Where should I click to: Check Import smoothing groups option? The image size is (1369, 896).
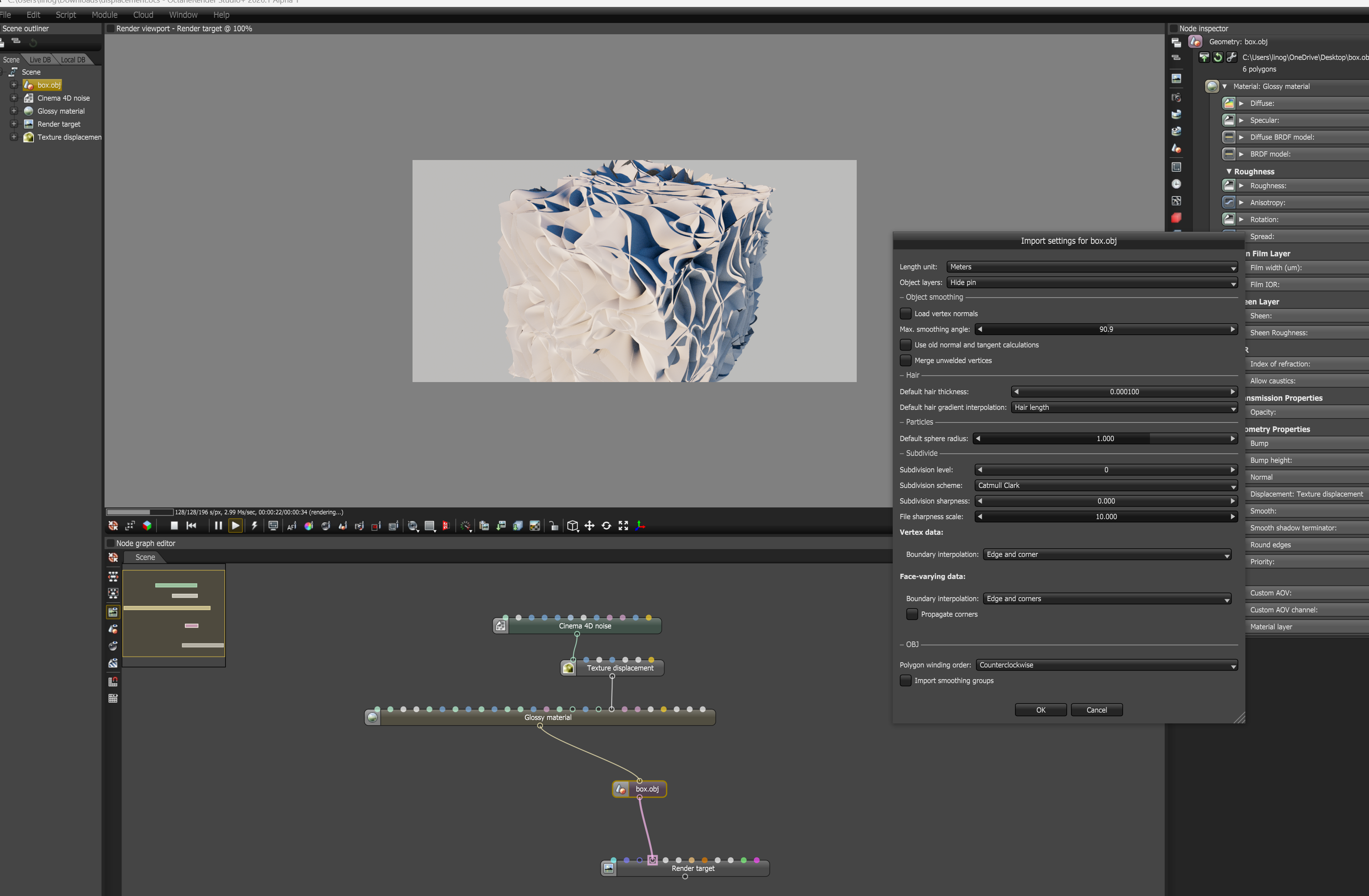click(x=905, y=680)
